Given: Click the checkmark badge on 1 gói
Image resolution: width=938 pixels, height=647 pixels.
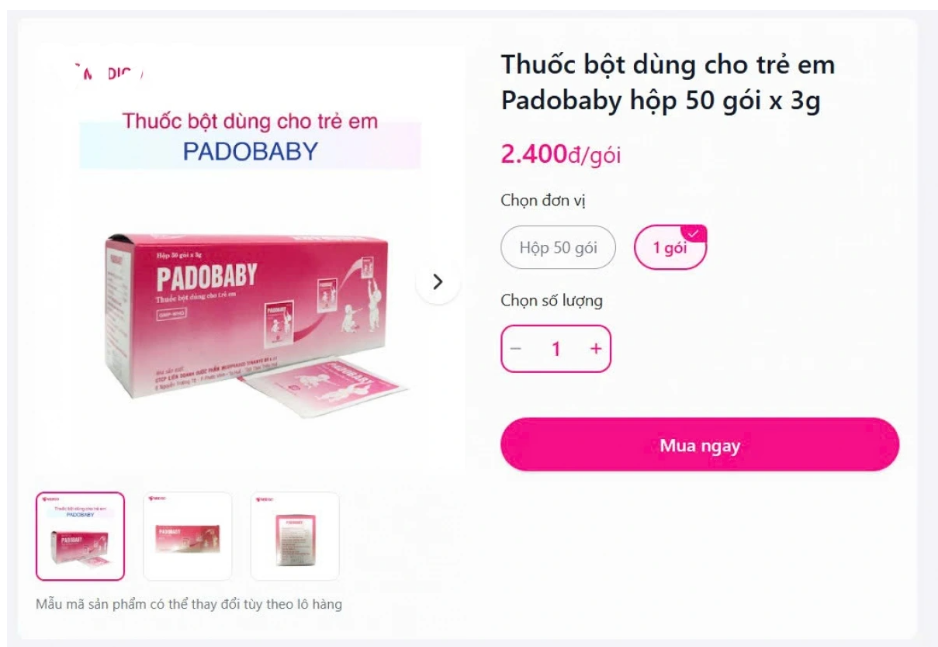Looking at the screenshot, I should 694,233.
